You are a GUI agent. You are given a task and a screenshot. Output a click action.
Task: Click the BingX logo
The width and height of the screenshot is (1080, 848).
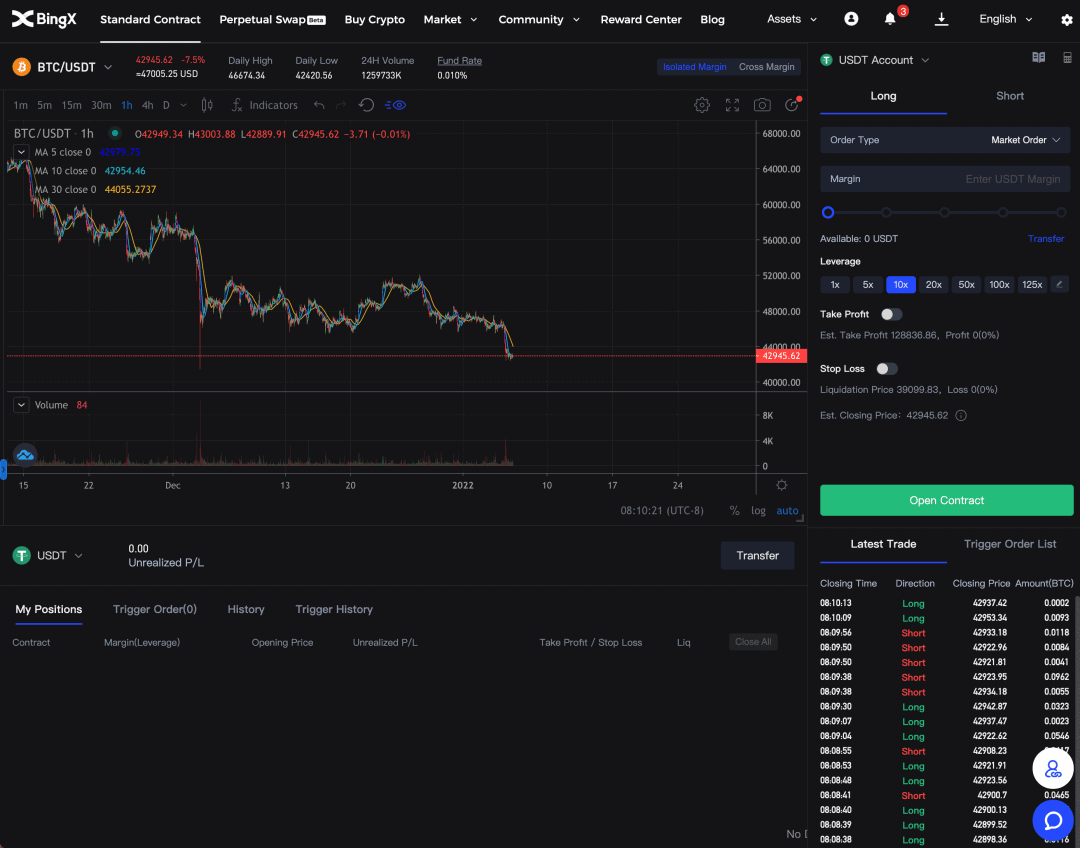coord(44,19)
